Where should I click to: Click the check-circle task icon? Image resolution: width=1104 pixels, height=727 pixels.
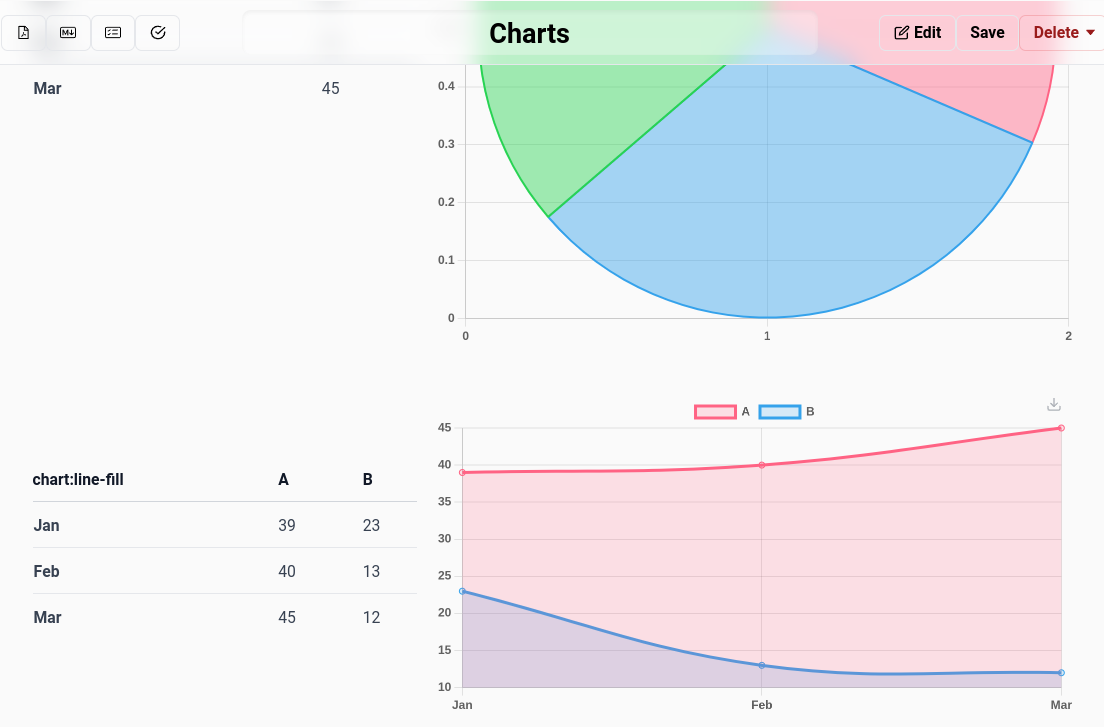click(157, 32)
